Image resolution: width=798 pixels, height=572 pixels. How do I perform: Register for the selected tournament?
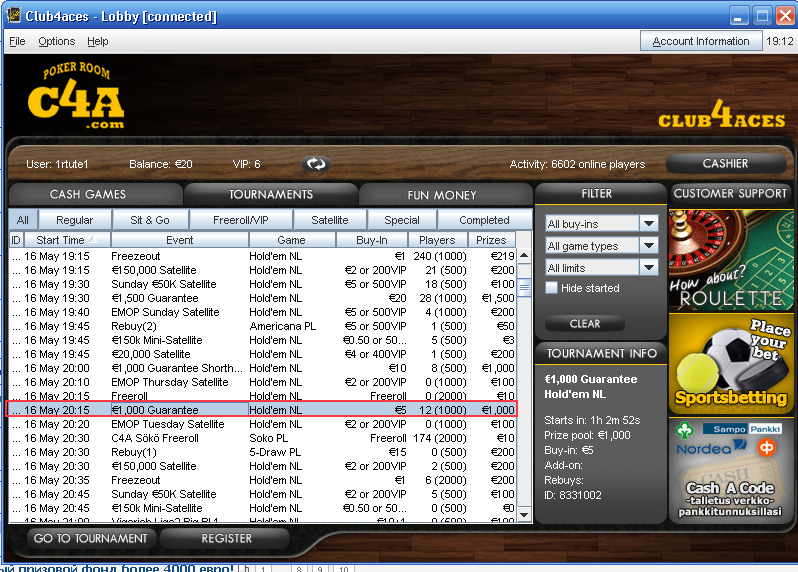click(226, 538)
